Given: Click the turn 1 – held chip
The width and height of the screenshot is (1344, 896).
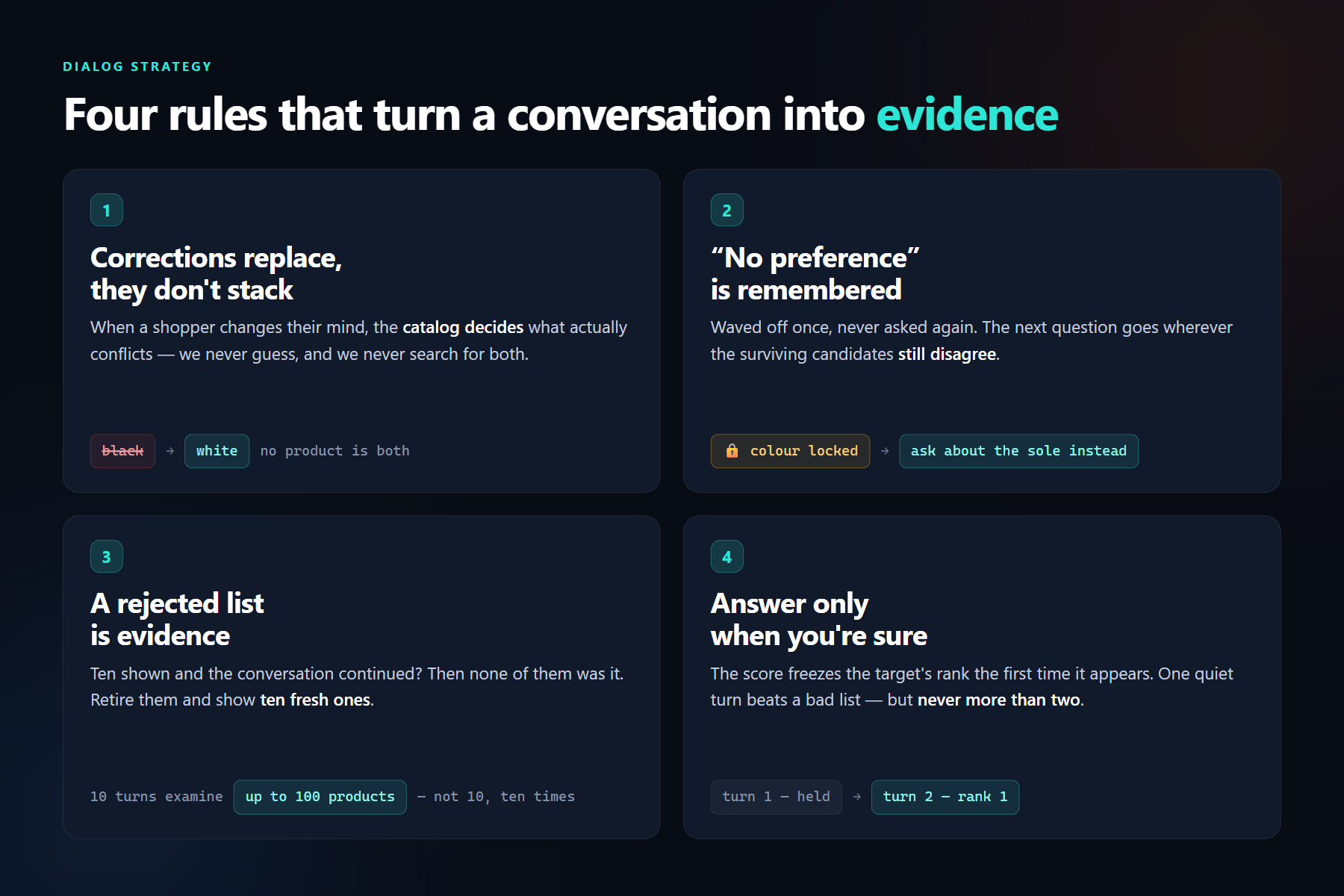Looking at the screenshot, I should (776, 797).
